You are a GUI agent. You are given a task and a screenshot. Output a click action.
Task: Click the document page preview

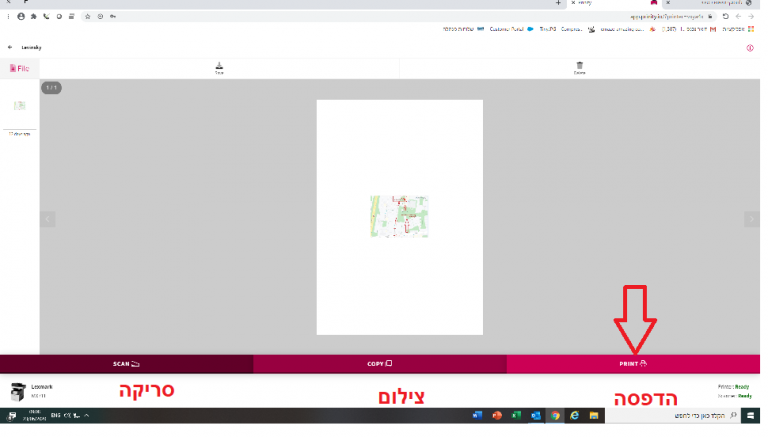(x=400, y=218)
